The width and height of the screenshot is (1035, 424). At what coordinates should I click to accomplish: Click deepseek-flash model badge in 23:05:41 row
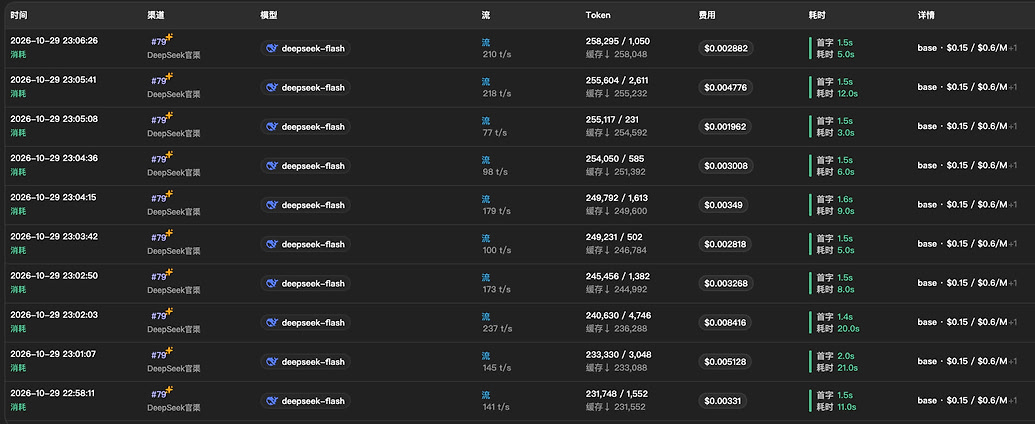(305, 87)
